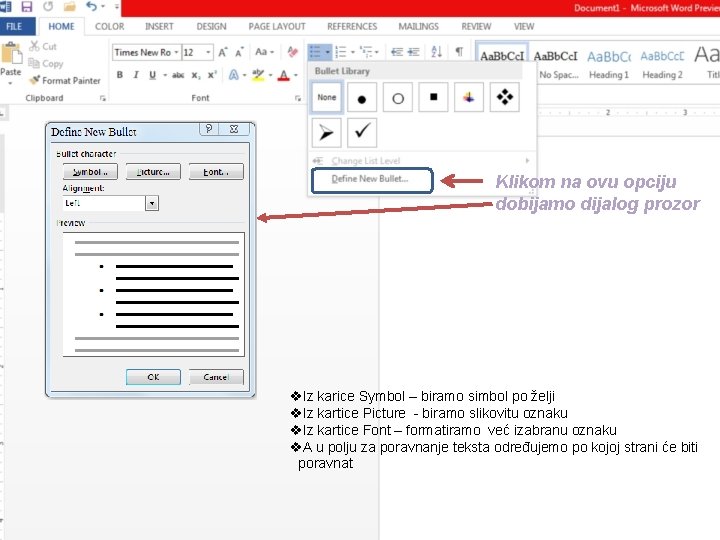Toggle Show paragraph marks pilcrow
Screen dimensions: 720x540
(x=459, y=51)
